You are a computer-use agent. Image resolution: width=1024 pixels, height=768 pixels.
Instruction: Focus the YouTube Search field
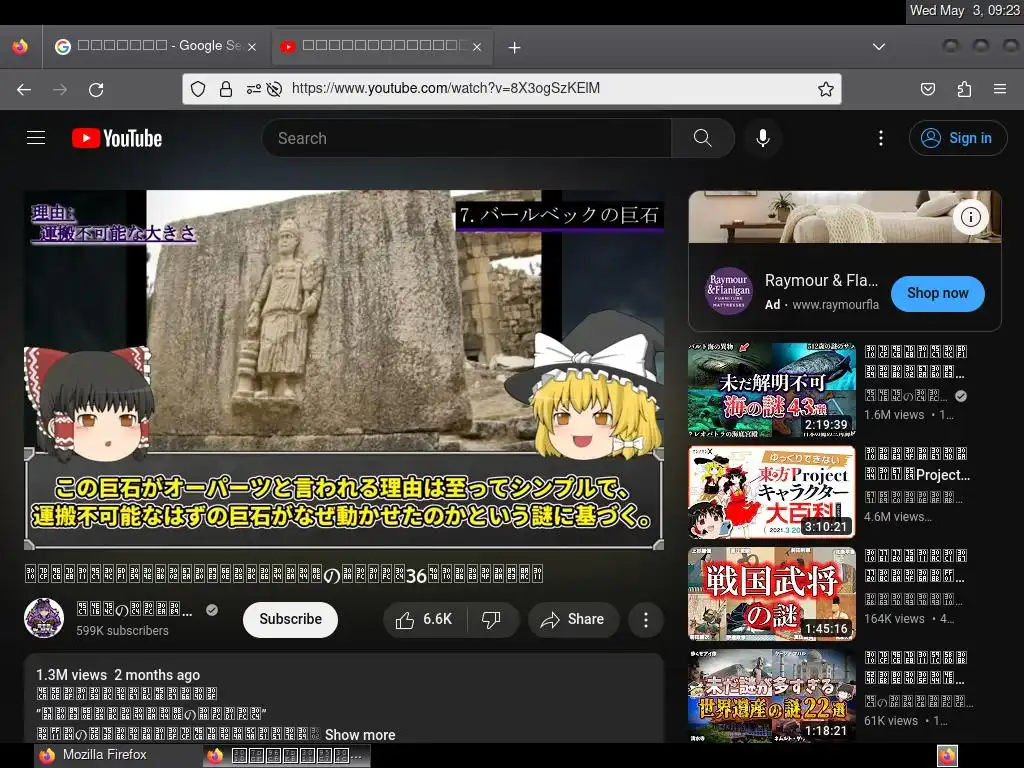tap(467, 138)
